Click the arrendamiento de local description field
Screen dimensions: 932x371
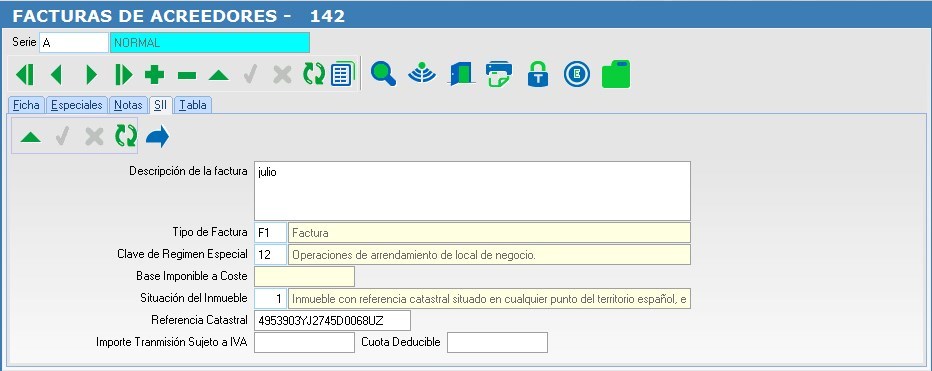[x=489, y=254]
